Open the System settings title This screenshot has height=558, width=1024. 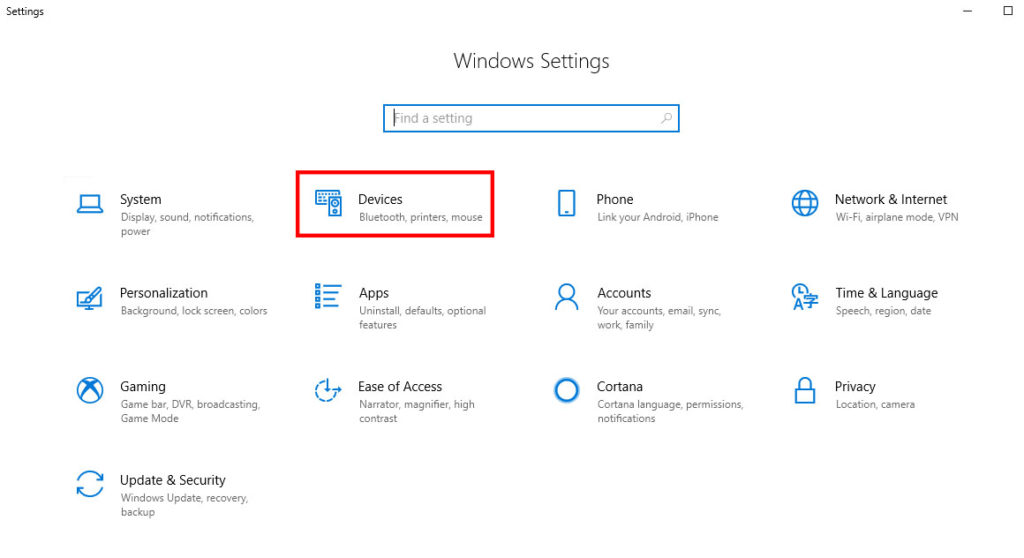[x=140, y=199]
